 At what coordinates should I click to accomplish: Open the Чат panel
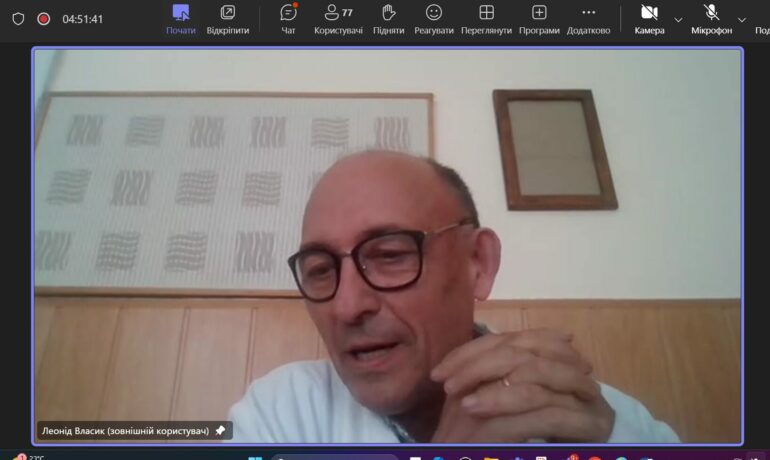[x=288, y=18]
